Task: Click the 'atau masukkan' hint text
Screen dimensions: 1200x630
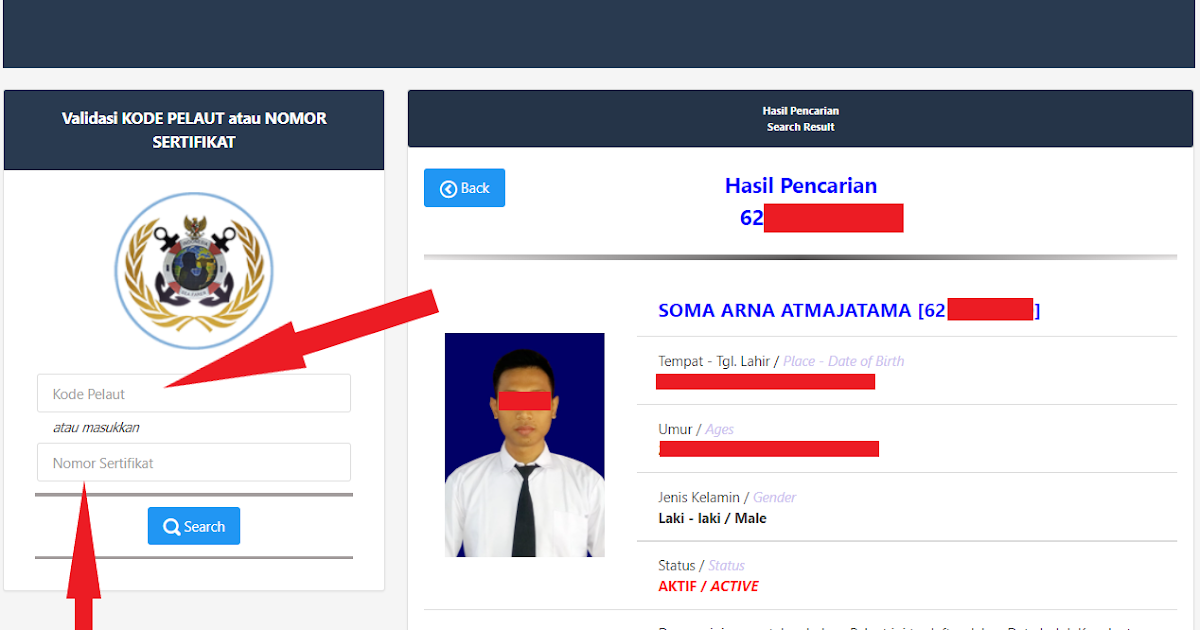Action: 96,427
